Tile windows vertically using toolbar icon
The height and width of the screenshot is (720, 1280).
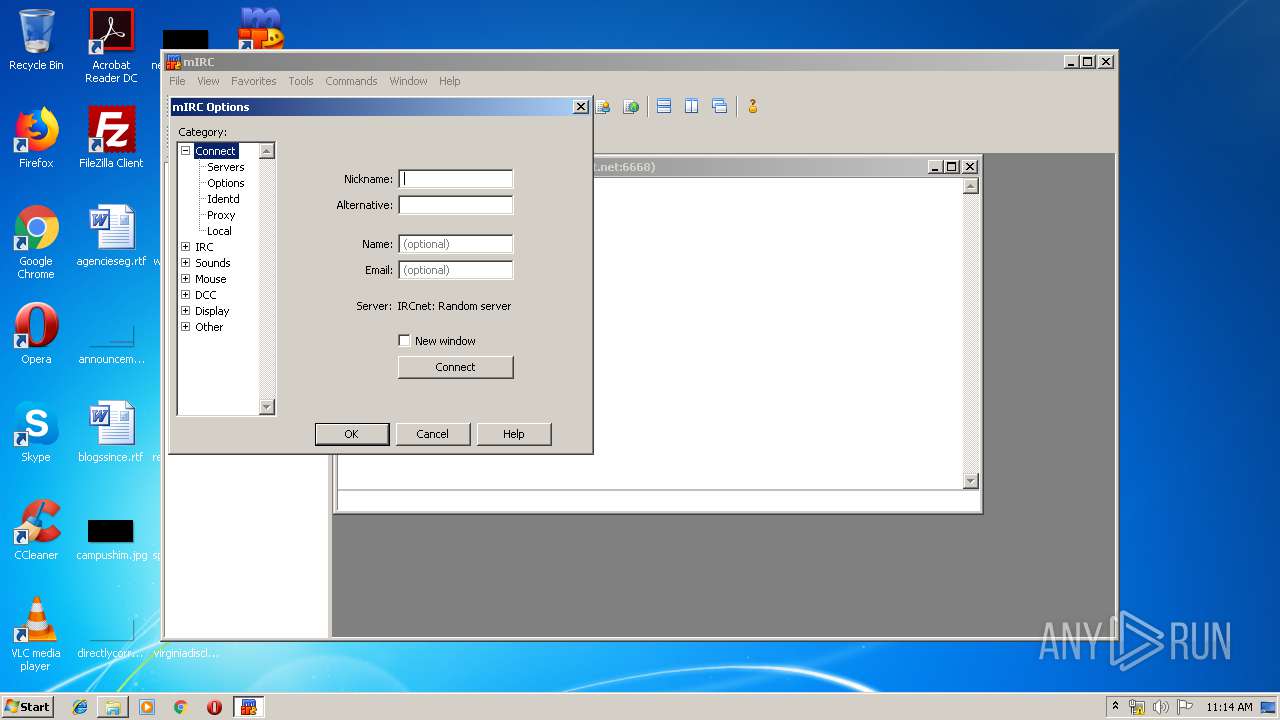692,106
